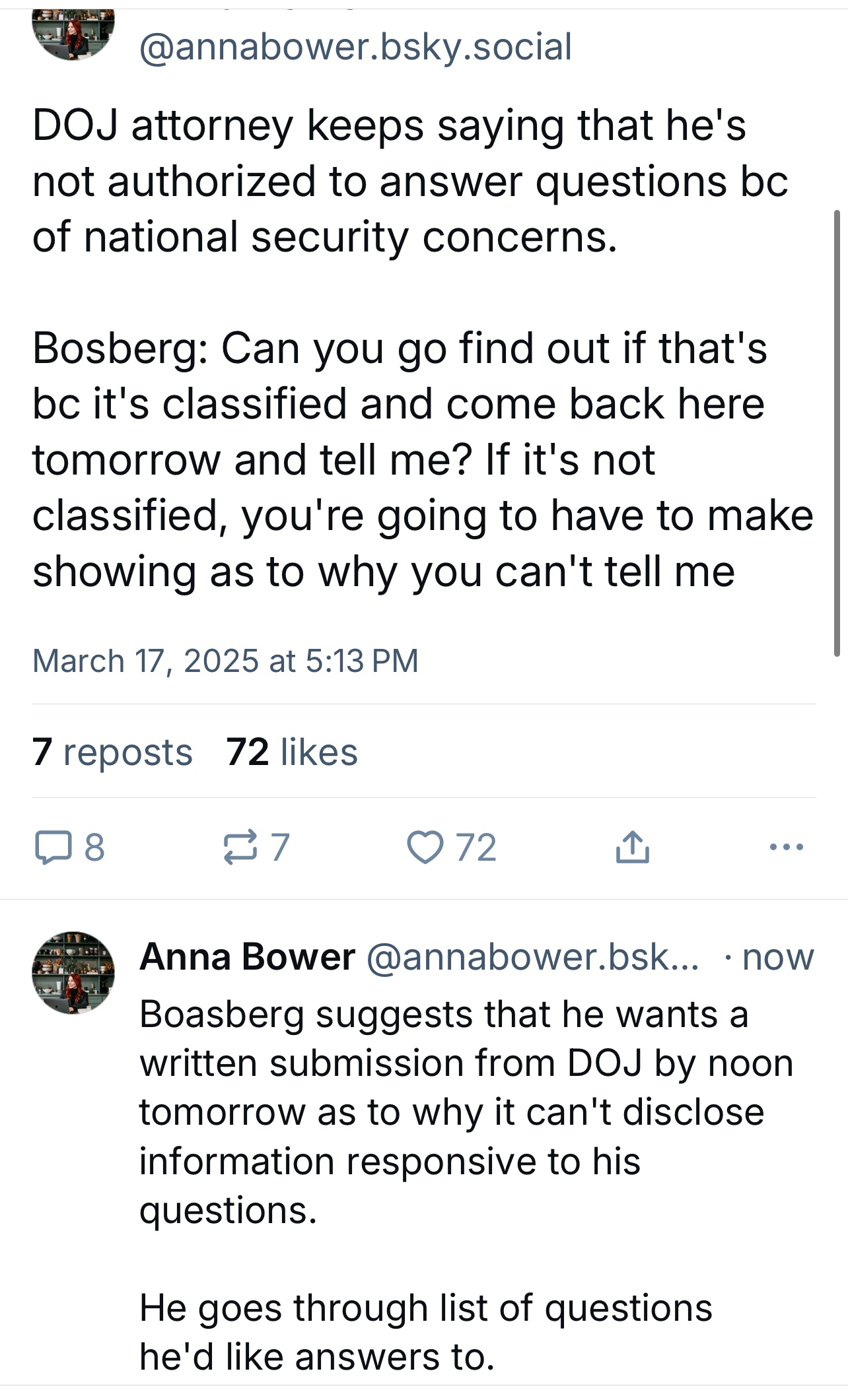The width and height of the screenshot is (848, 1400).
Task: Tap the "DOJ attorney keeps saying" paragraph
Action: [x=409, y=181]
